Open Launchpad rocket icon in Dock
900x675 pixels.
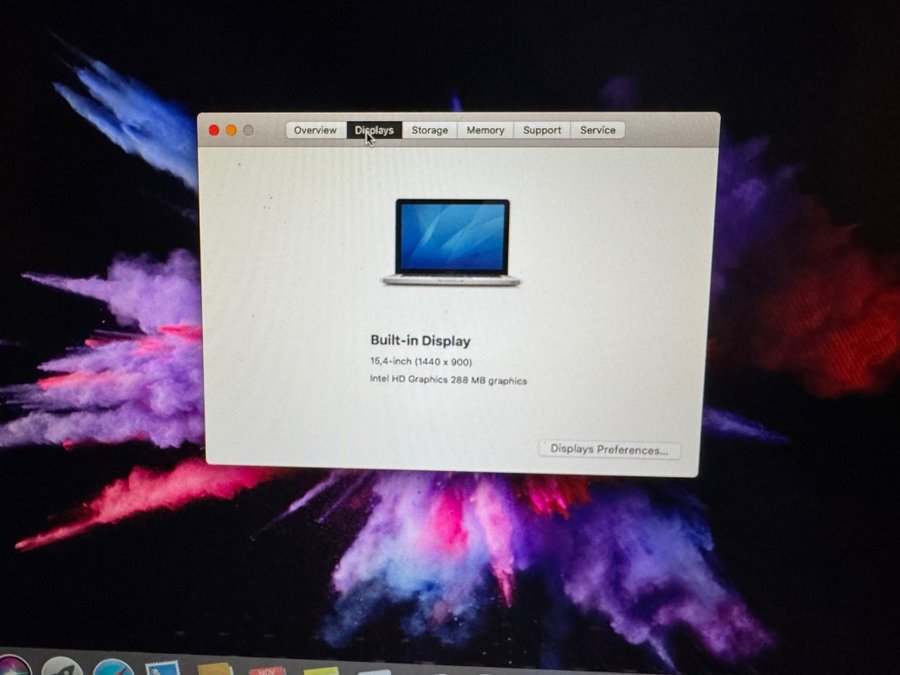click(x=62, y=668)
